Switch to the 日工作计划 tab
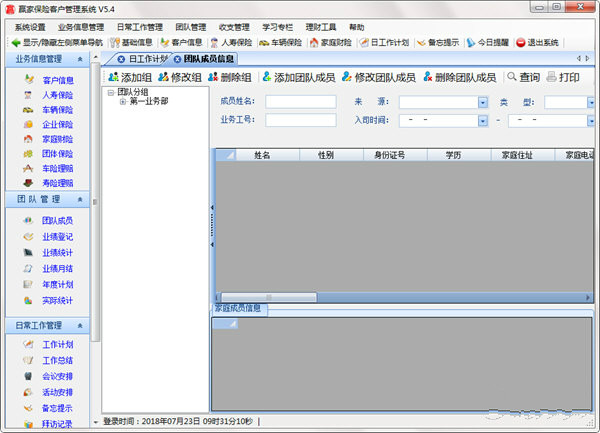Screen dimensions: 600x433 [x=144, y=59]
